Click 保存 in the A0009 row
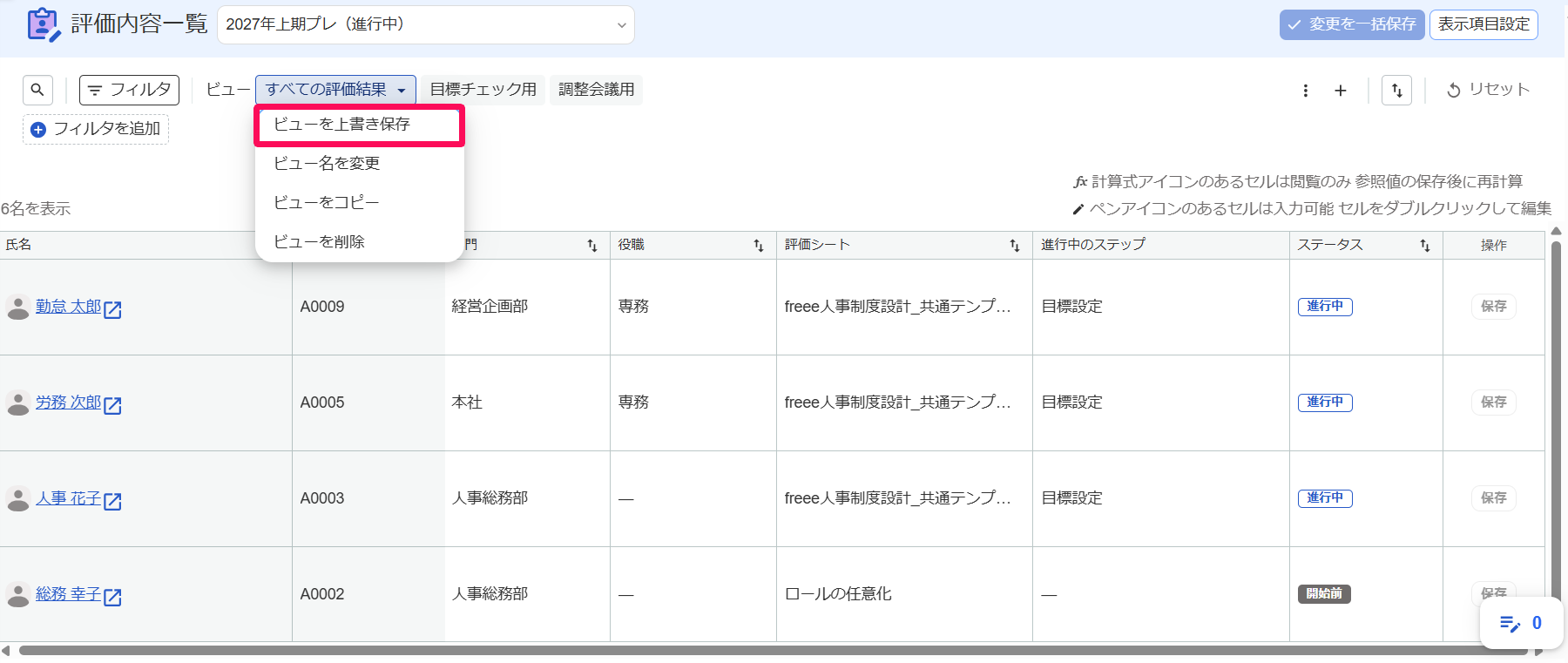1568x663 pixels. coord(1494,307)
